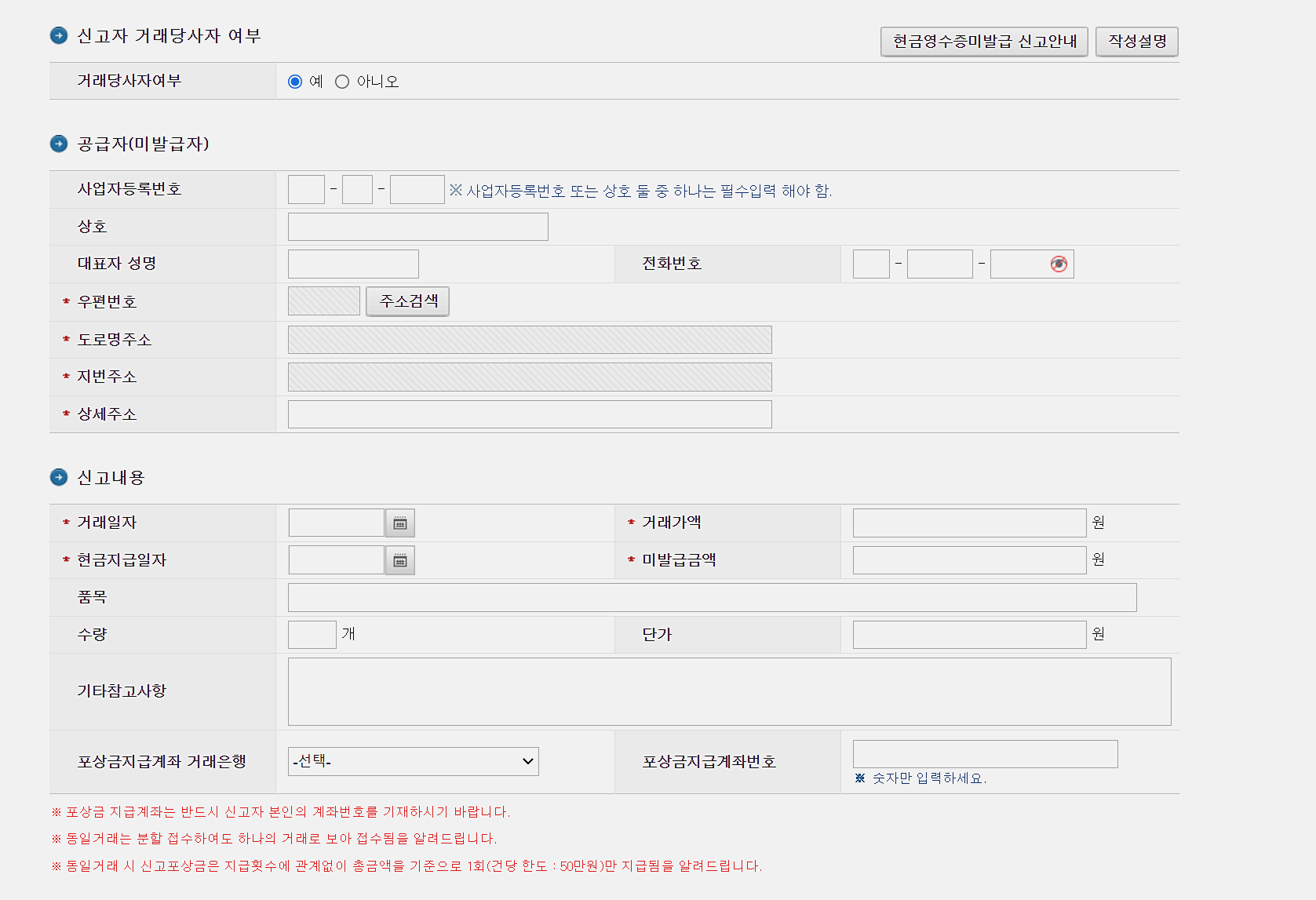Focus second 사업자등록번호 box
This screenshot has width=1316, height=900.
(x=357, y=190)
